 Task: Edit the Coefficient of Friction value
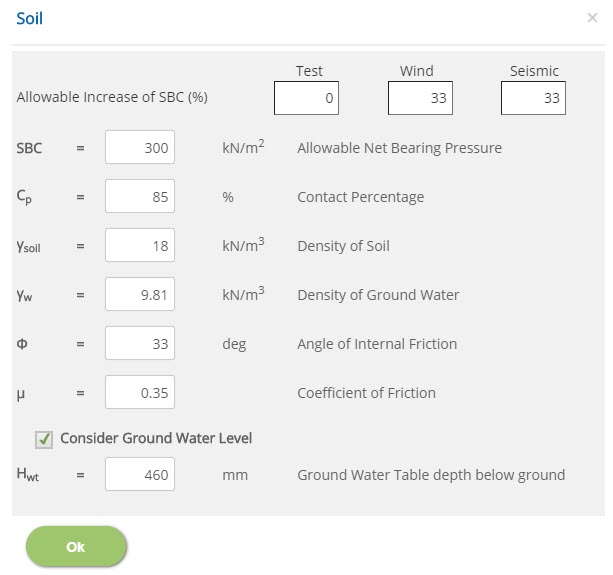click(140, 392)
